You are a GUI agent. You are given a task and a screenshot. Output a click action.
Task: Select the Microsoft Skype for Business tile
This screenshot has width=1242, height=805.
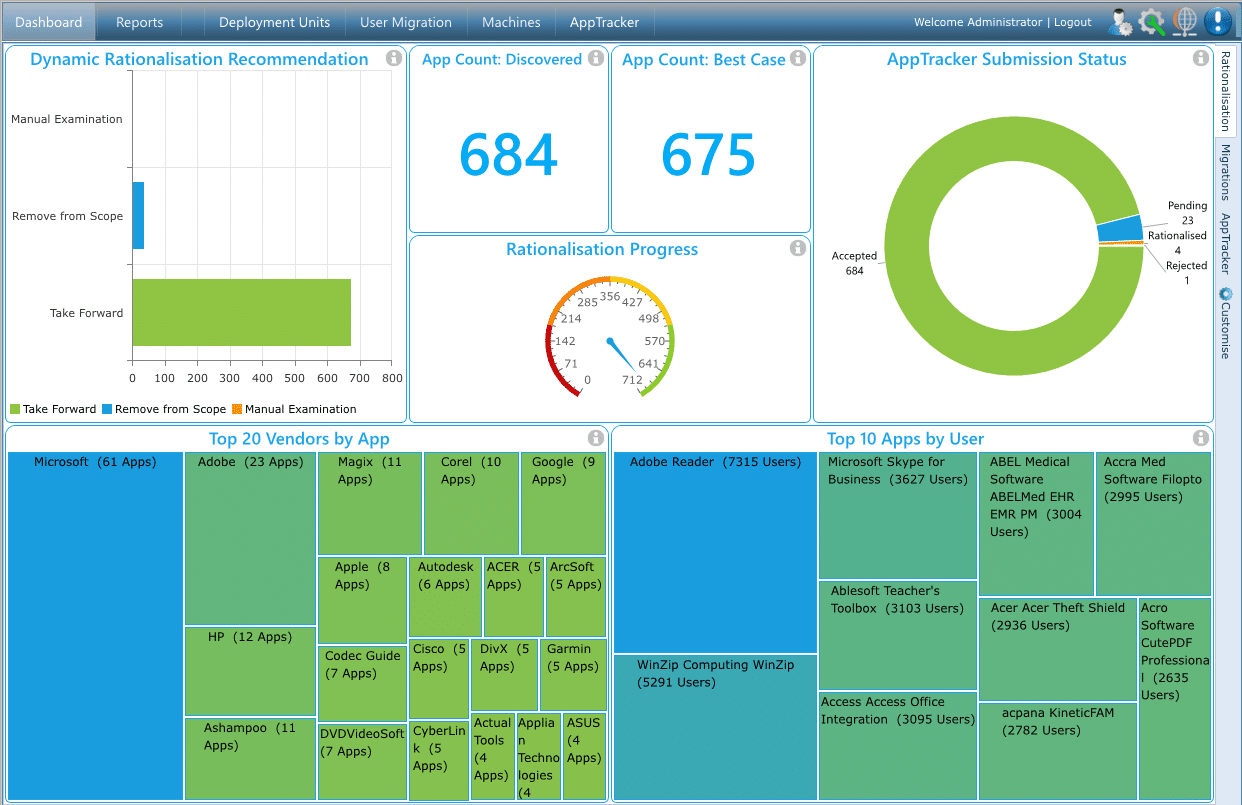click(x=897, y=515)
